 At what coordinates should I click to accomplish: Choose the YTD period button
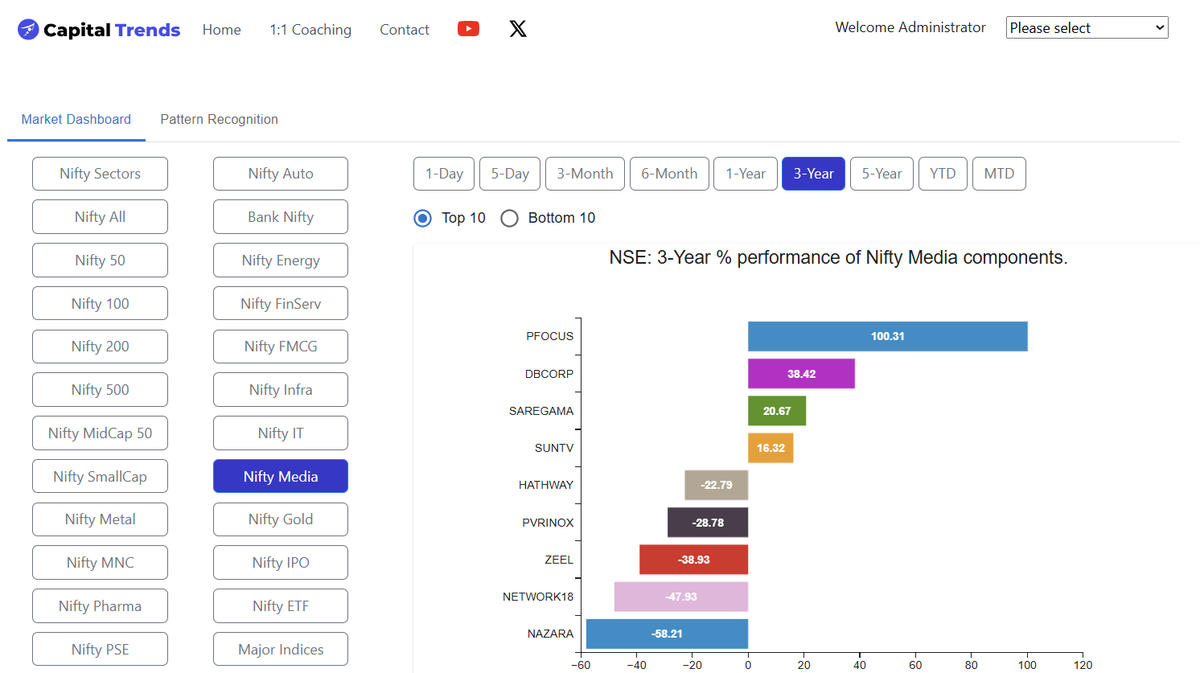pos(942,174)
